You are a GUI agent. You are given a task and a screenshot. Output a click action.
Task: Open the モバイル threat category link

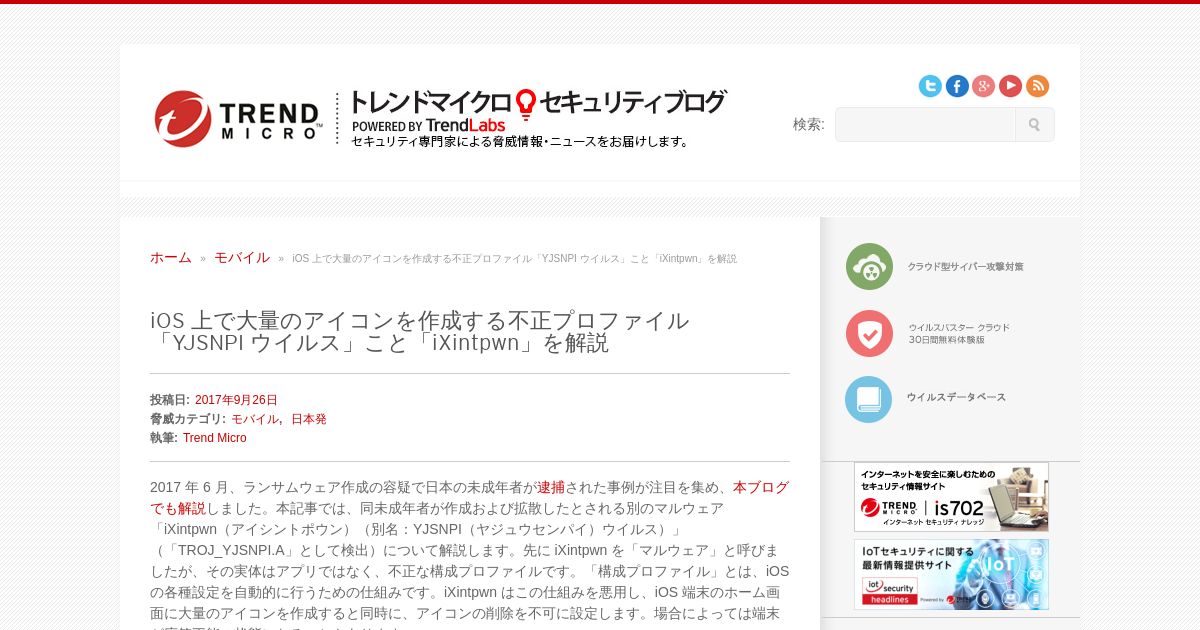(255, 419)
